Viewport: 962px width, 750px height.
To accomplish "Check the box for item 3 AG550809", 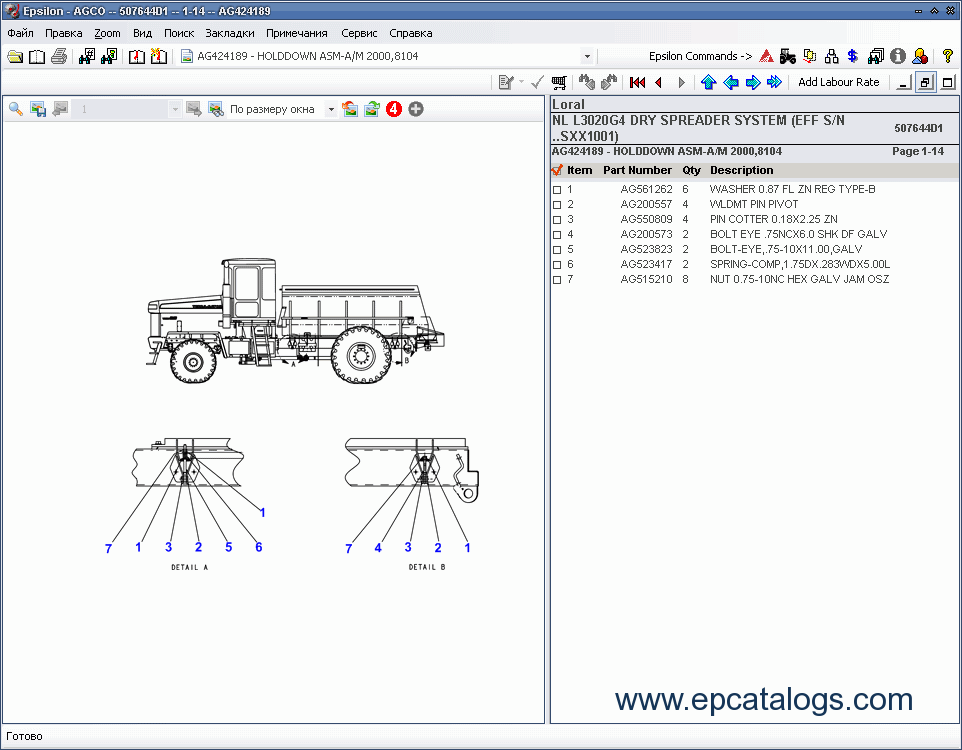I will 557,220.
